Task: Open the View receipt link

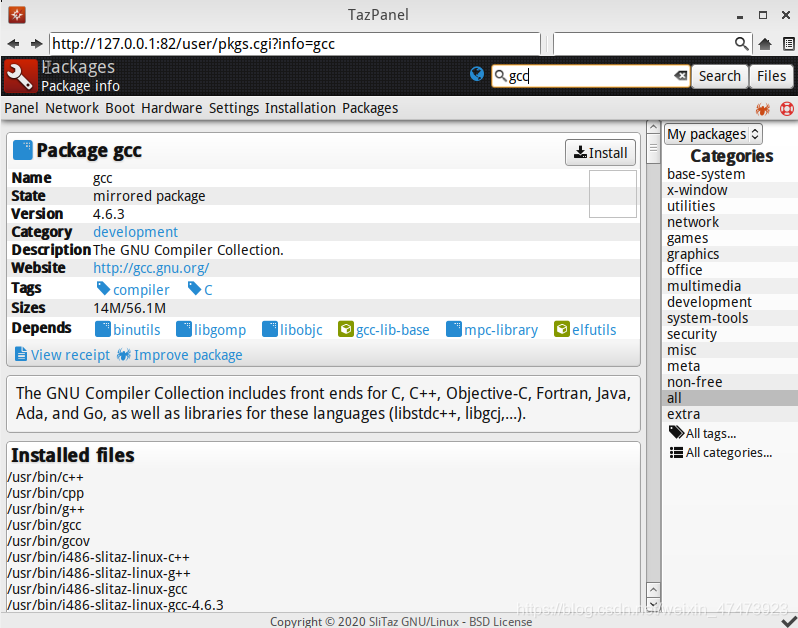Action: (x=70, y=355)
